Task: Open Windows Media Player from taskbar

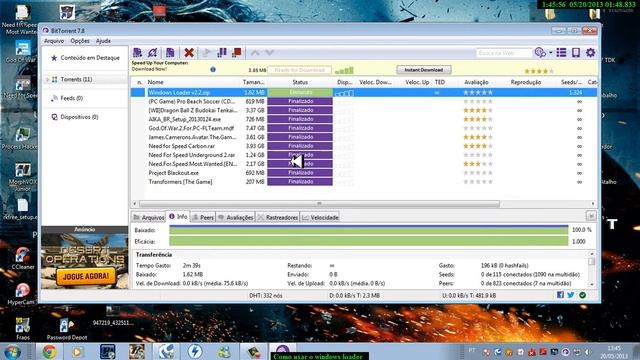Action: [x=77, y=351]
